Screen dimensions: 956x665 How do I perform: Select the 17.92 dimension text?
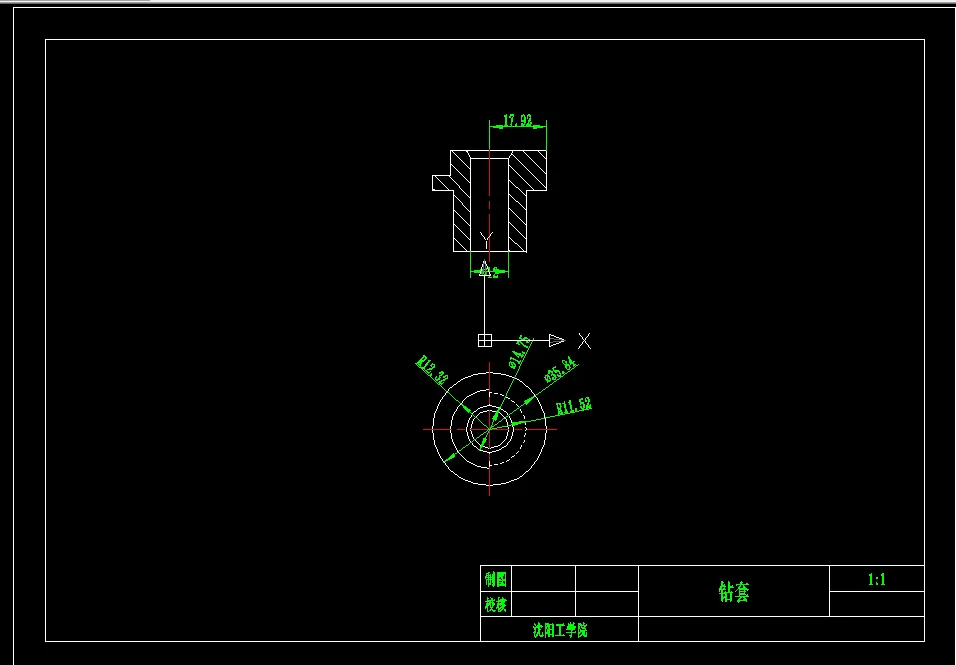pyautogui.click(x=517, y=120)
